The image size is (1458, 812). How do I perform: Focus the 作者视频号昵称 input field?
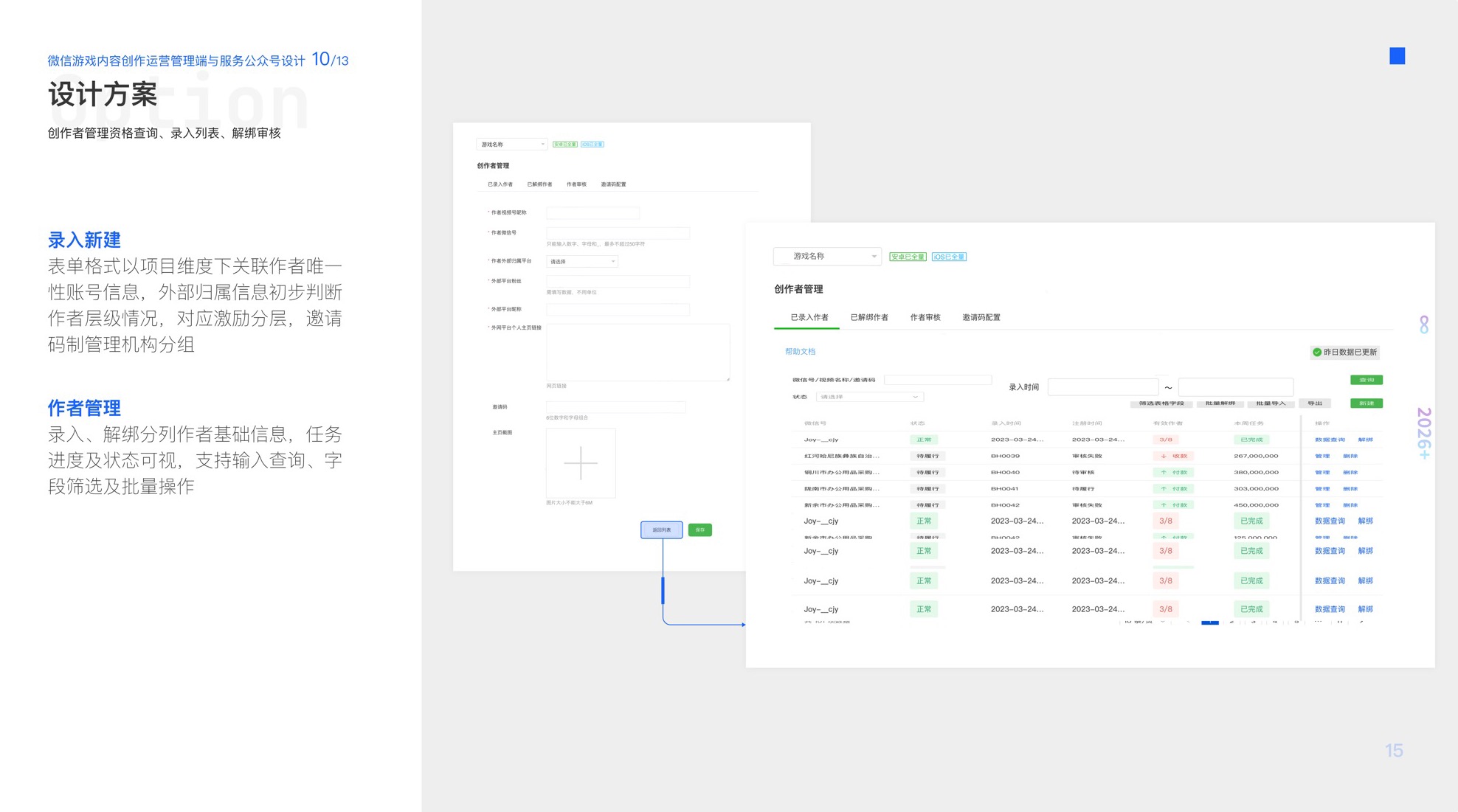pos(592,212)
